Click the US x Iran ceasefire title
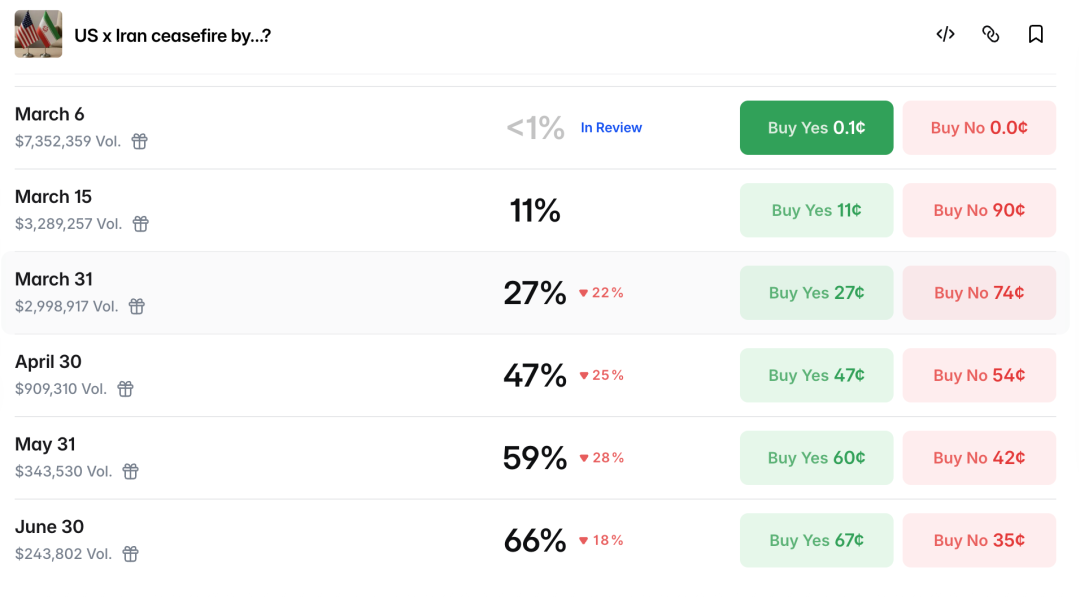 [172, 36]
